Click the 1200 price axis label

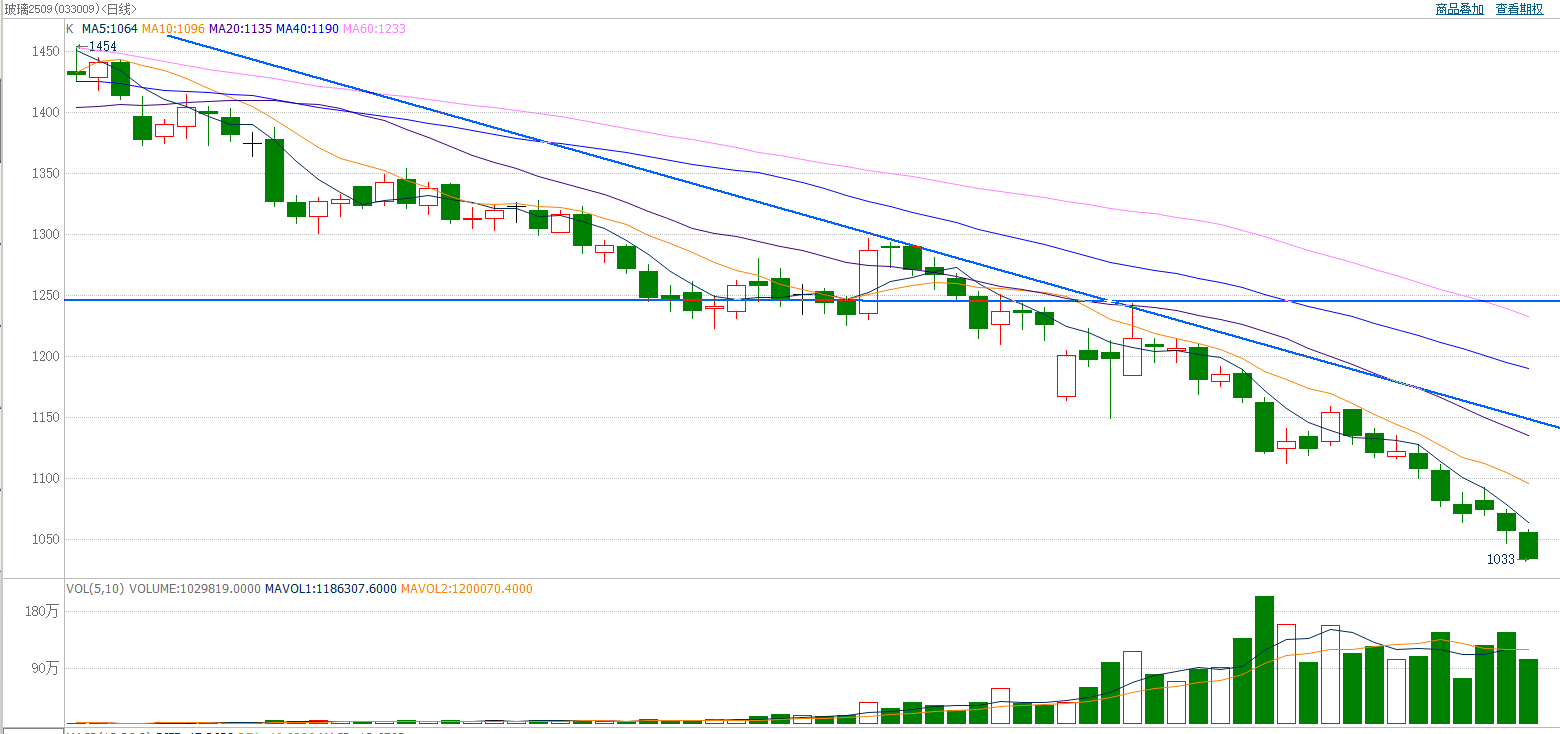point(46,356)
